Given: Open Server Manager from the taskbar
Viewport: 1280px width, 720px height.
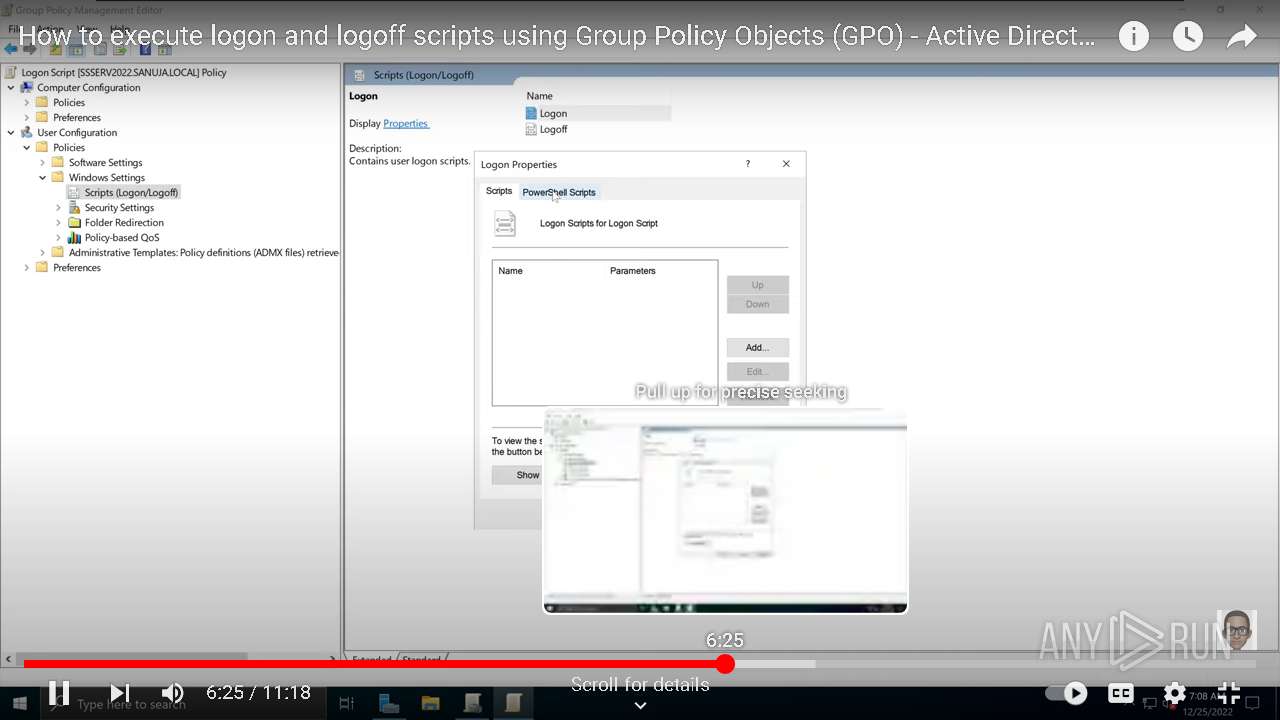Looking at the screenshot, I should (389, 704).
